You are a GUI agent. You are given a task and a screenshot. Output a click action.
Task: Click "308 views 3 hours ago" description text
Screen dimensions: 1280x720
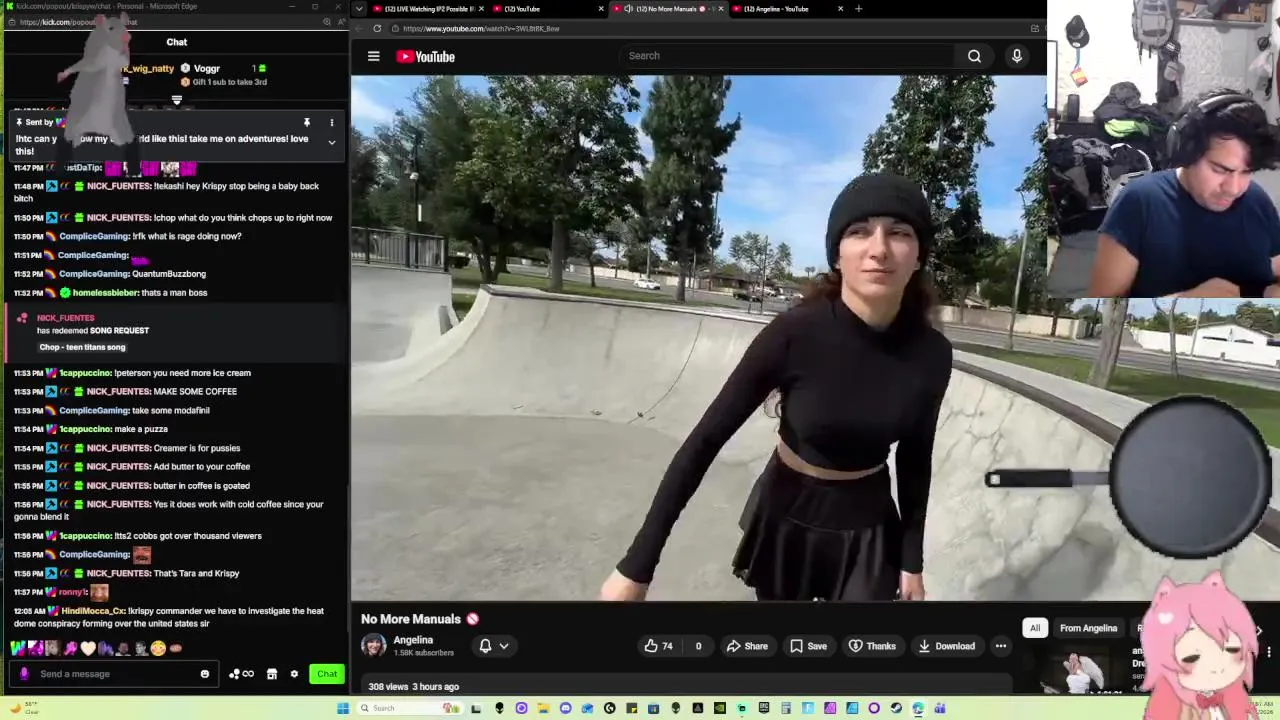click(x=413, y=687)
